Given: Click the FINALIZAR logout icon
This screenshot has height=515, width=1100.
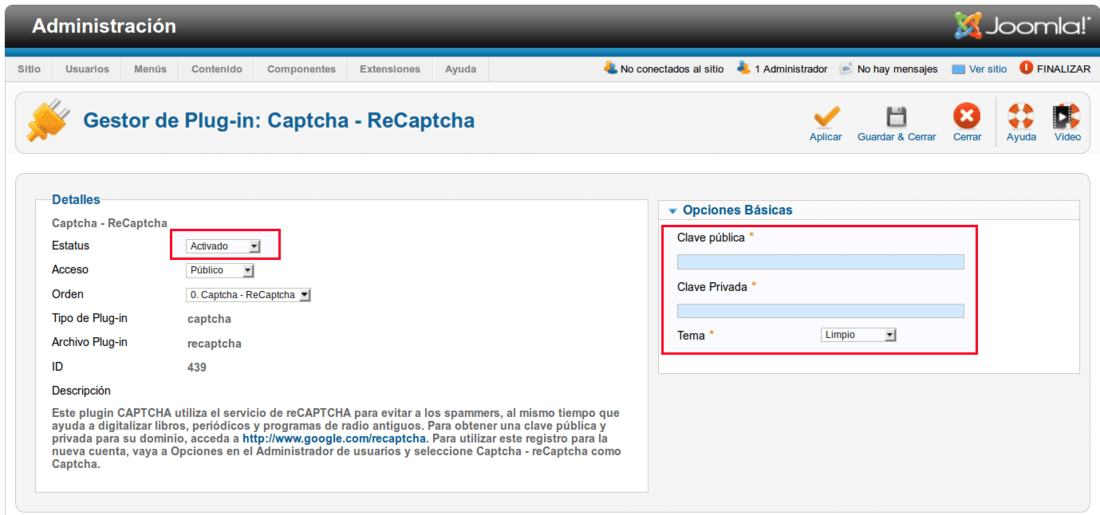Looking at the screenshot, I should click(x=1026, y=68).
